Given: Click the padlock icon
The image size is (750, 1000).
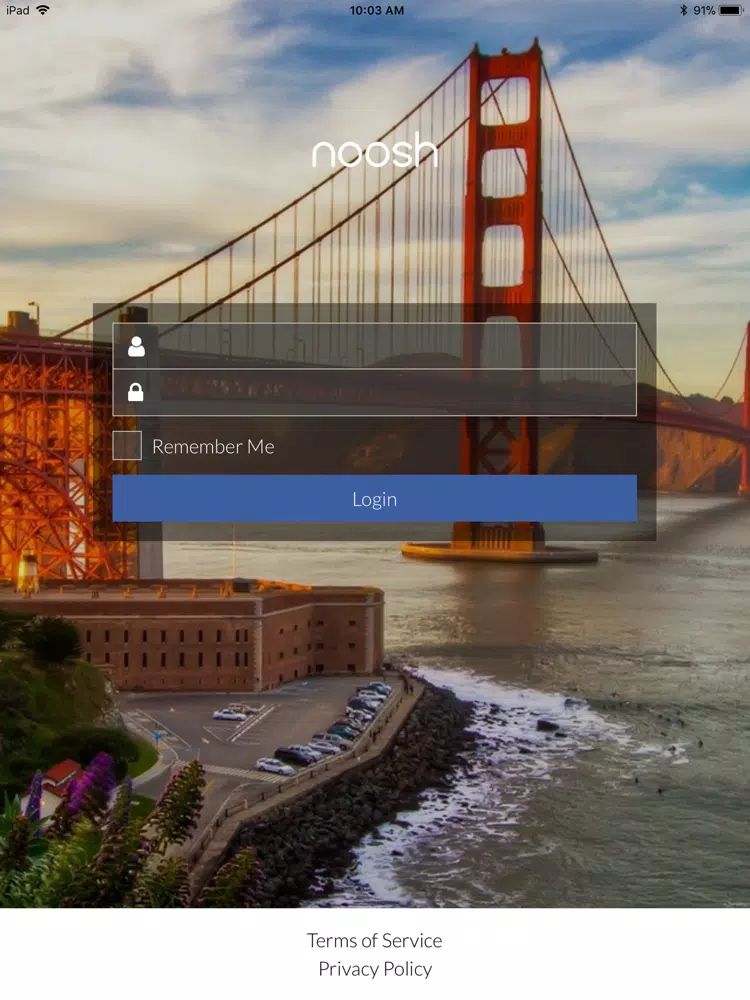Looking at the screenshot, I should (x=135, y=392).
